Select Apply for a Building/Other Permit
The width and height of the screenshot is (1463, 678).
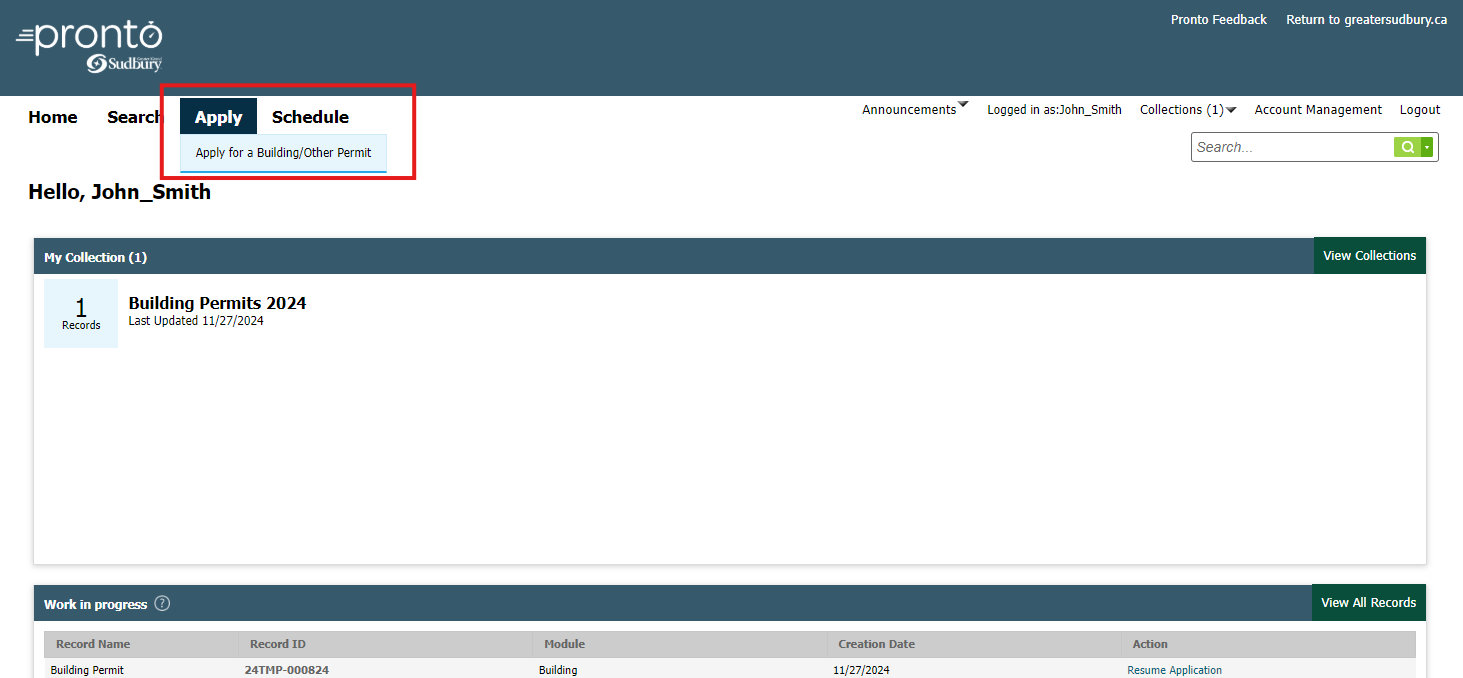(x=283, y=153)
